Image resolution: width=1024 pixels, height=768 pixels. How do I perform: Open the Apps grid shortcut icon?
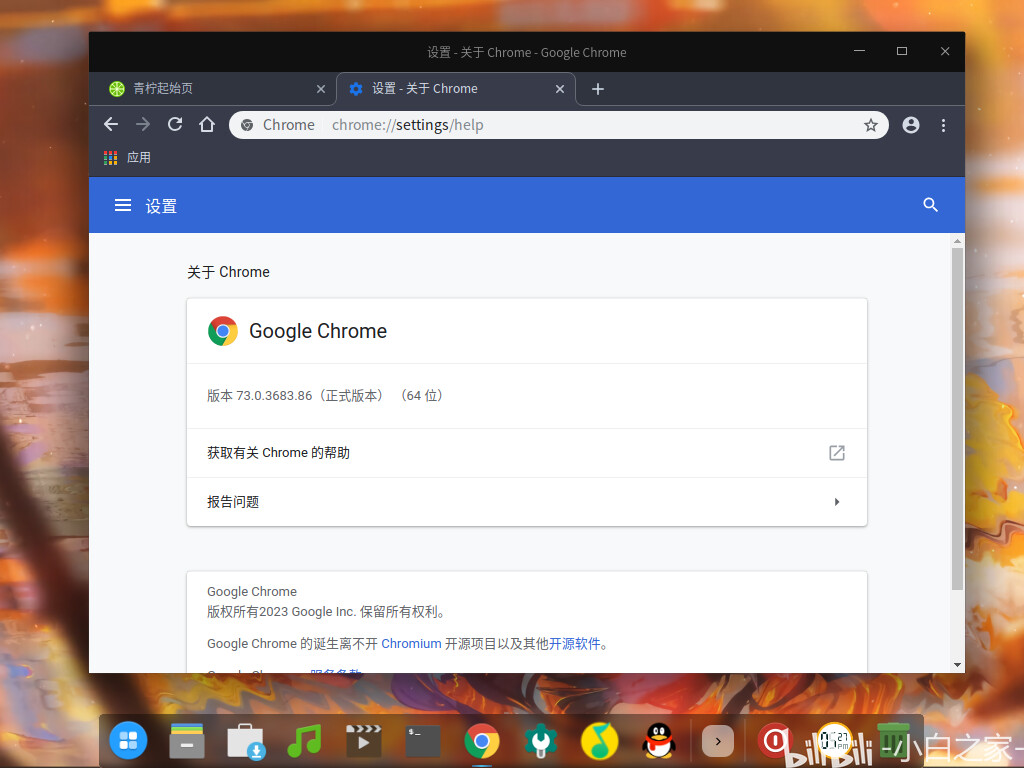point(110,157)
